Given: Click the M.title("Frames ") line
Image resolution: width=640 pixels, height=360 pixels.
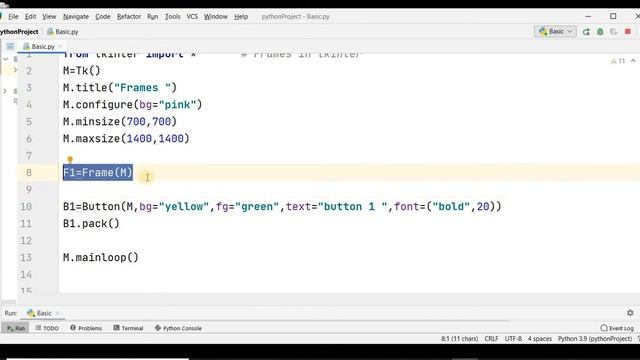Looking at the screenshot, I should 120,88.
